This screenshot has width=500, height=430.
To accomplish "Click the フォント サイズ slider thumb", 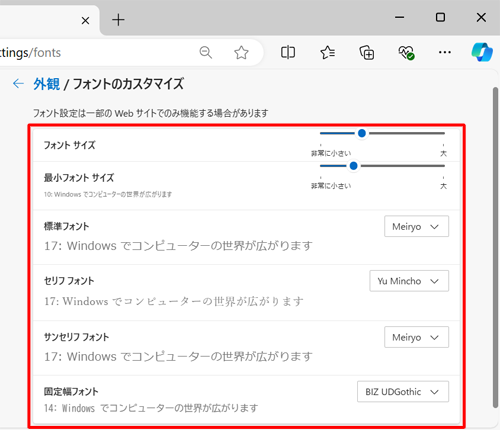I will tap(362, 133).
